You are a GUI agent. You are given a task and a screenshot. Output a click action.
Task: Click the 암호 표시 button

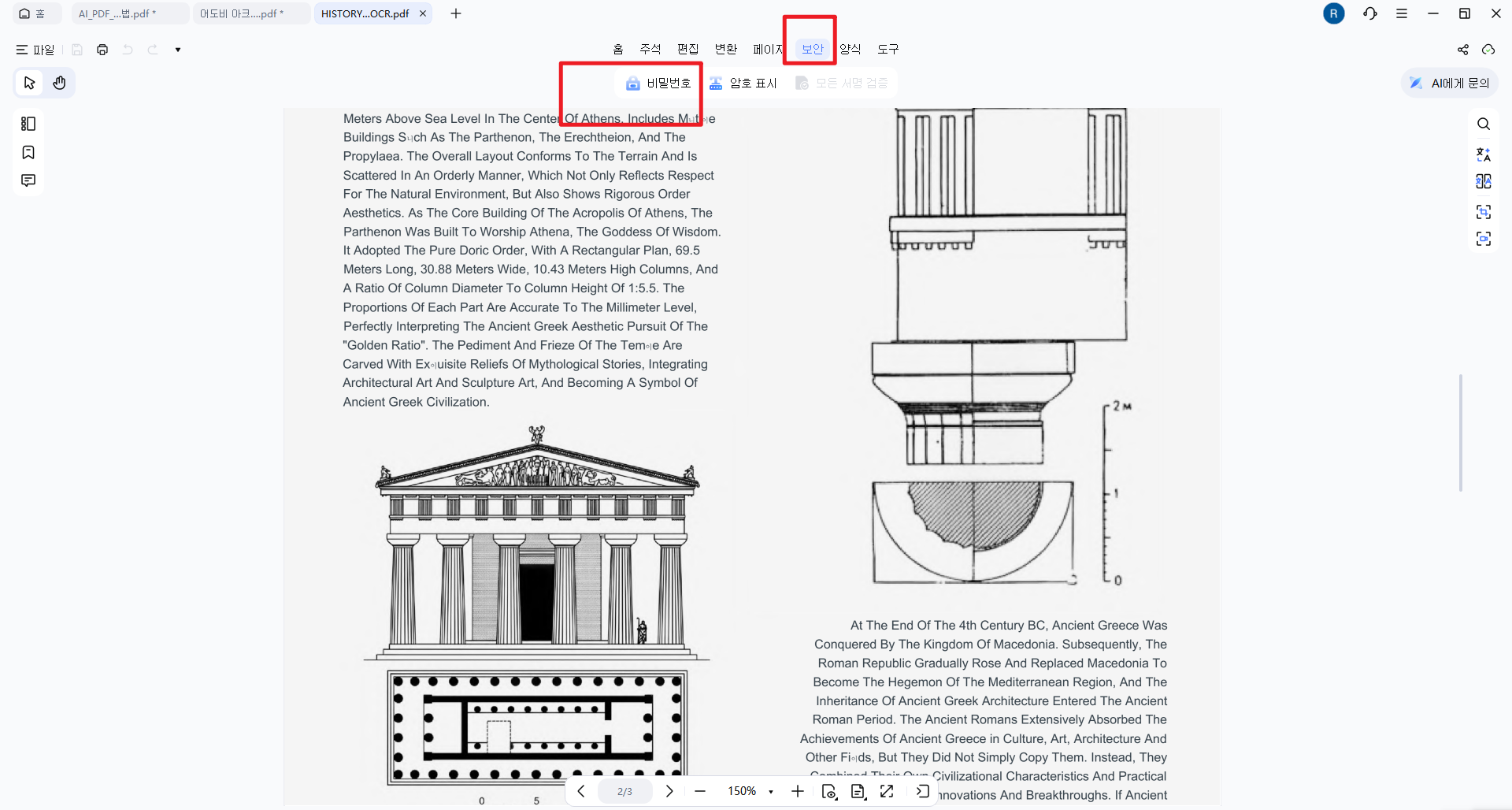[743, 83]
